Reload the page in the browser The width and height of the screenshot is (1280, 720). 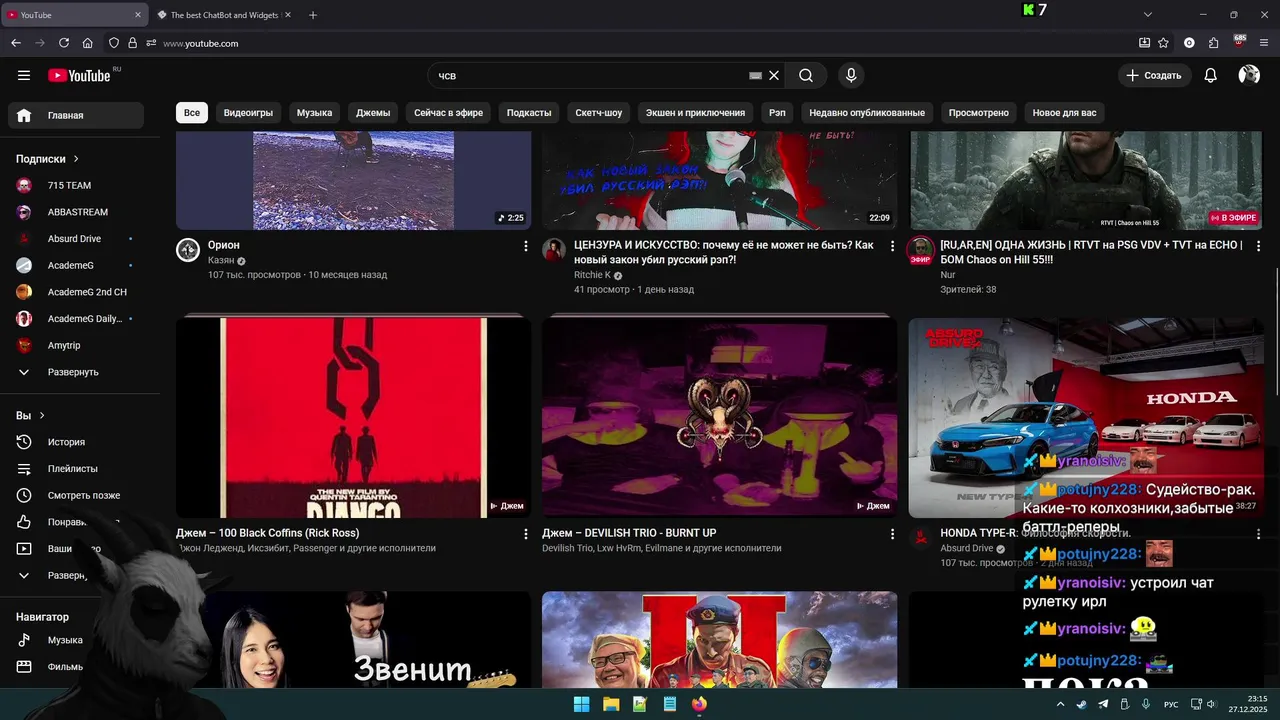tap(64, 43)
